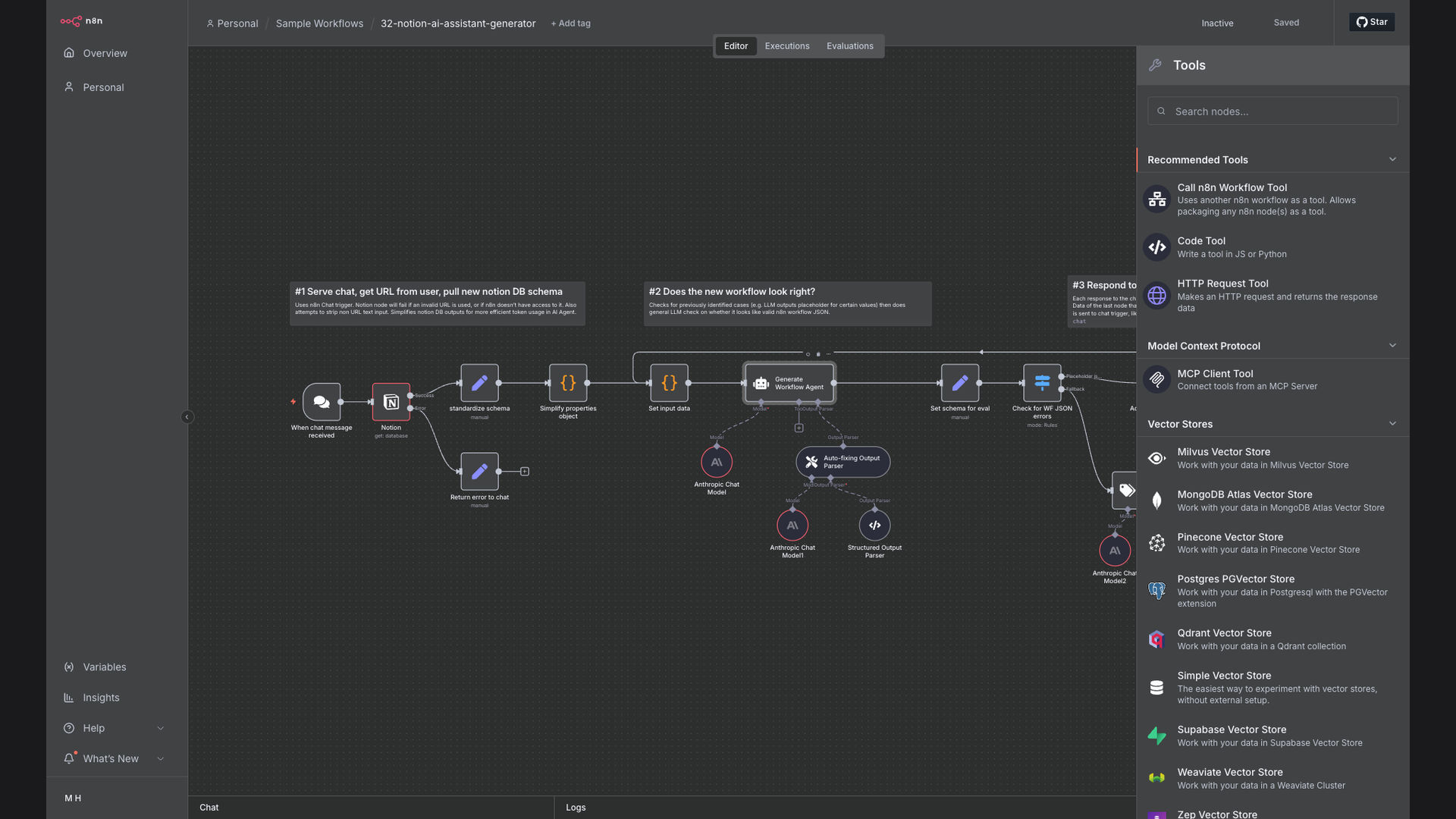
Task: Choose the Simple Vector Store icon
Action: tap(1157, 687)
